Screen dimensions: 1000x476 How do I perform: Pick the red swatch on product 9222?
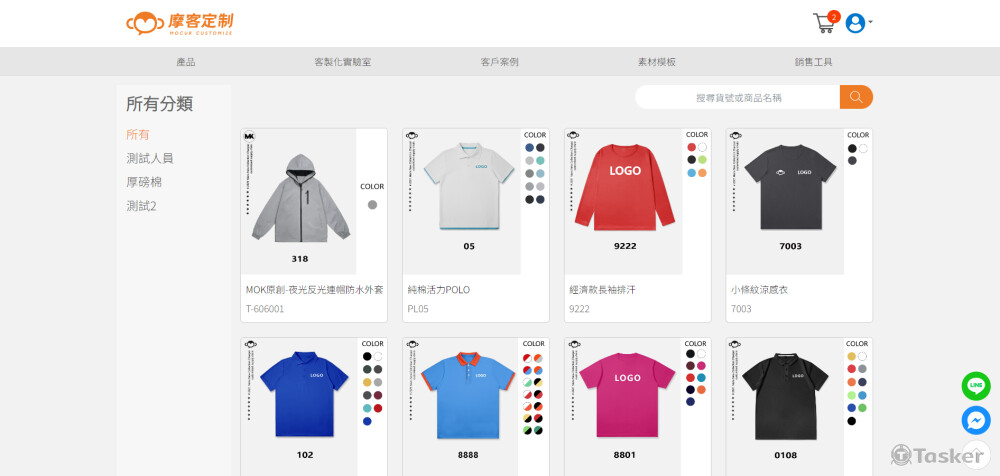tap(691, 147)
